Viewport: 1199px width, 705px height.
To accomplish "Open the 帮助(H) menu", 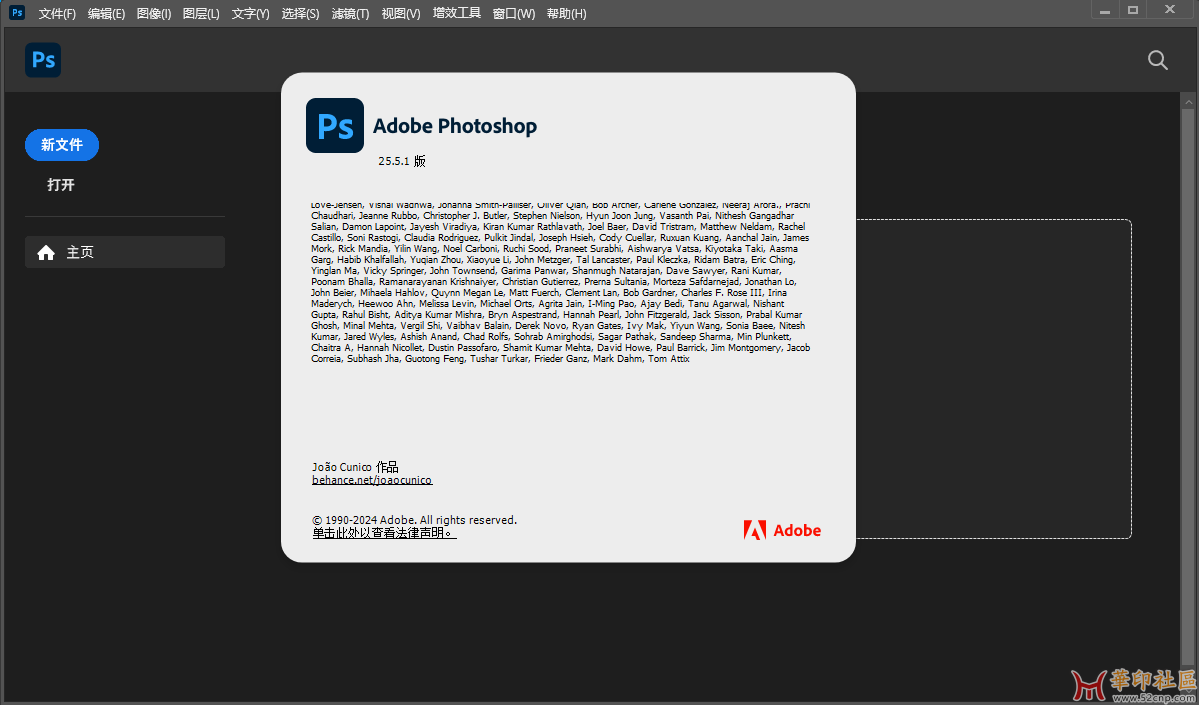I will [565, 14].
